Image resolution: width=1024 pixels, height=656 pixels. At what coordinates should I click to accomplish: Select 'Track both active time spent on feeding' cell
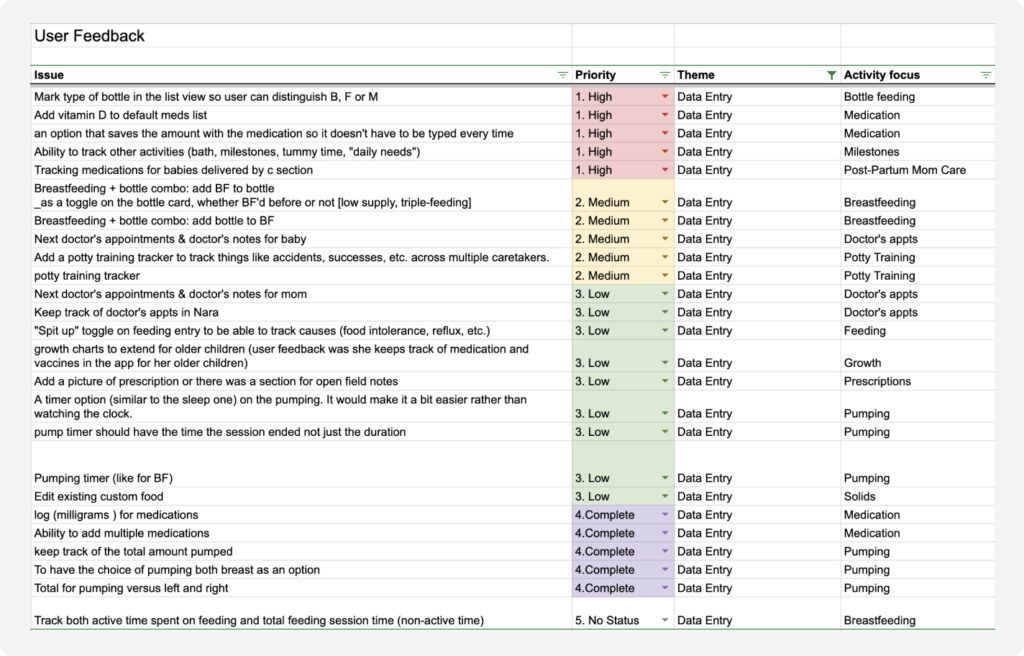tap(301, 614)
